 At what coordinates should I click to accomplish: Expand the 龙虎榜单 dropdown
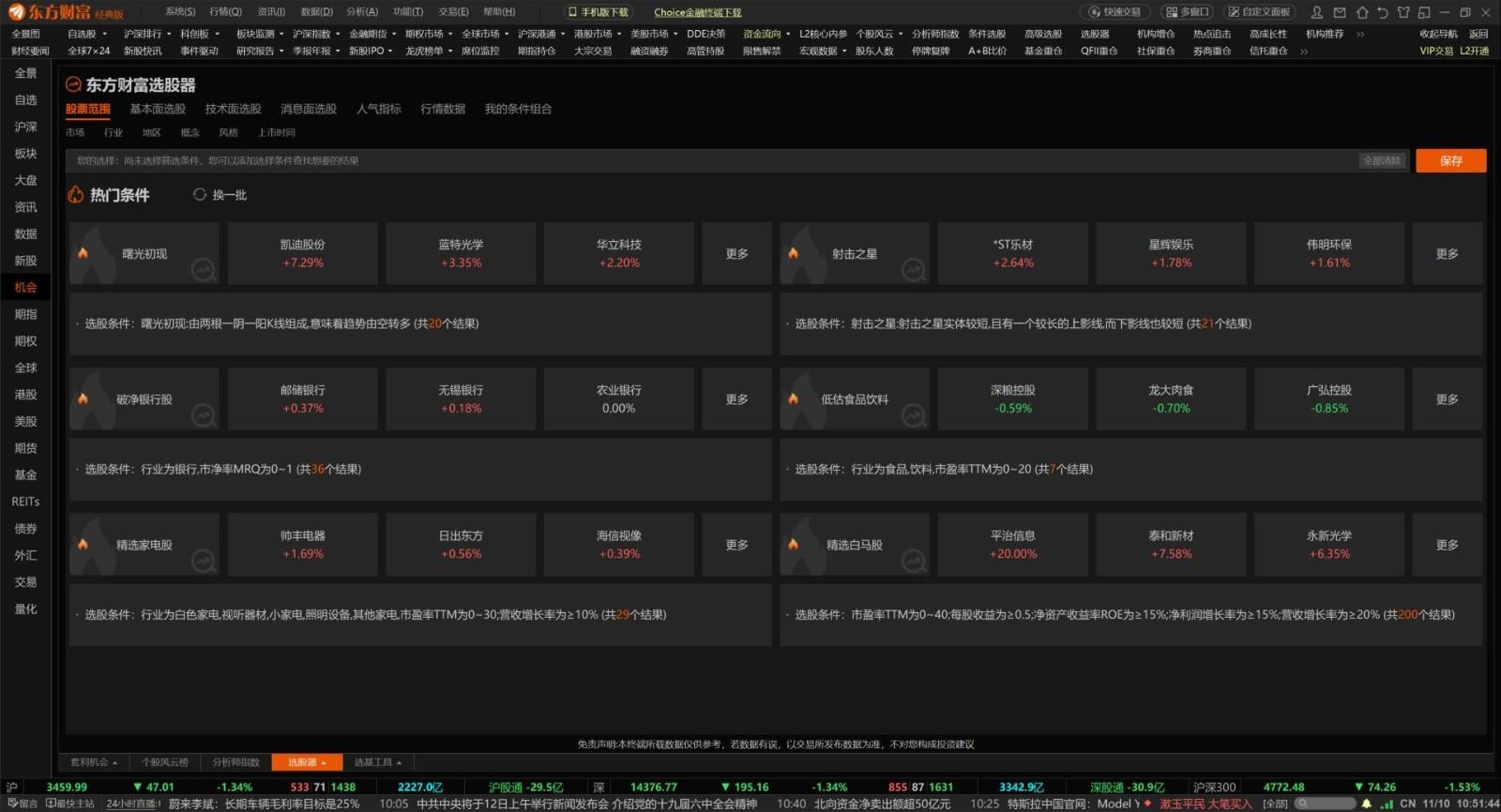(x=450, y=51)
